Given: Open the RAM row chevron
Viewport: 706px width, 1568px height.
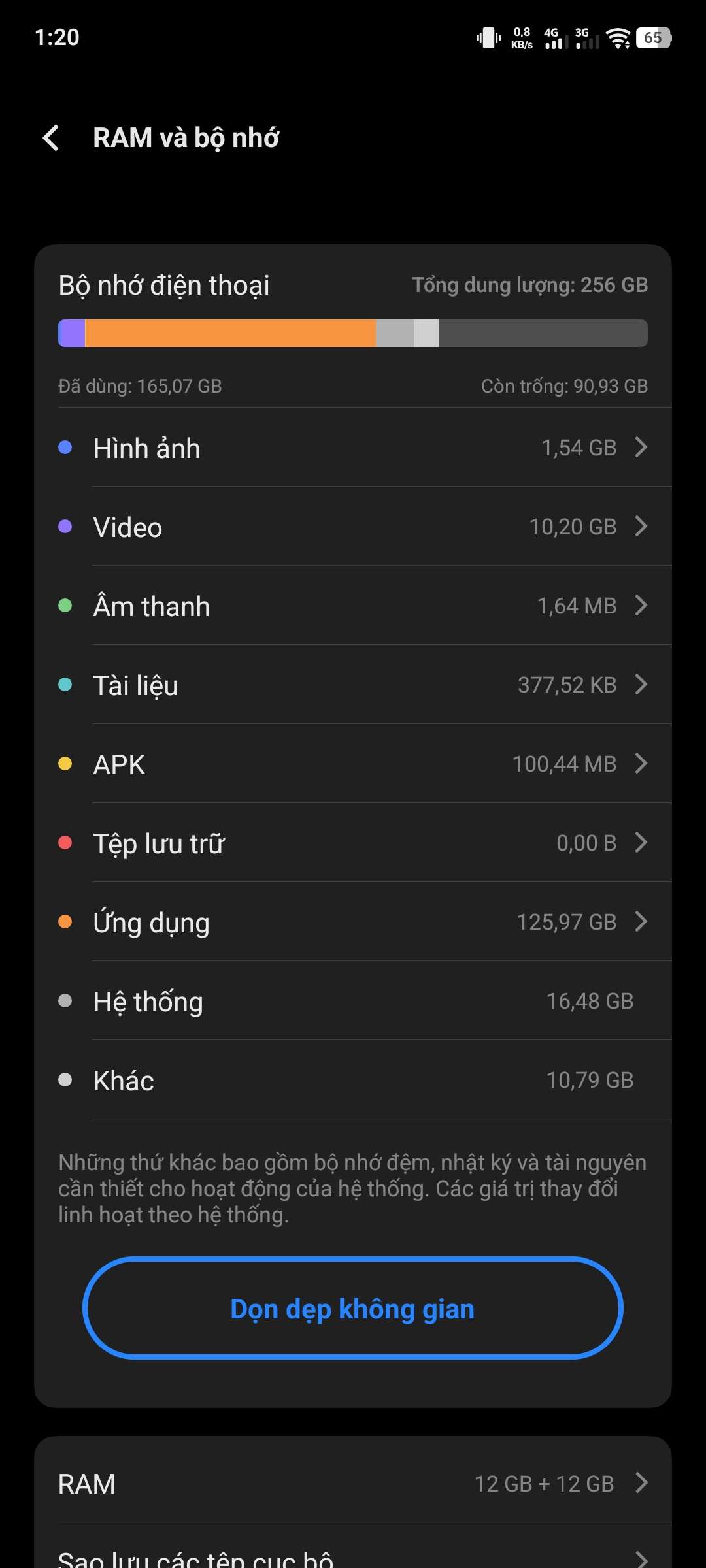Looking at the screenshot, I should 641,1483.
